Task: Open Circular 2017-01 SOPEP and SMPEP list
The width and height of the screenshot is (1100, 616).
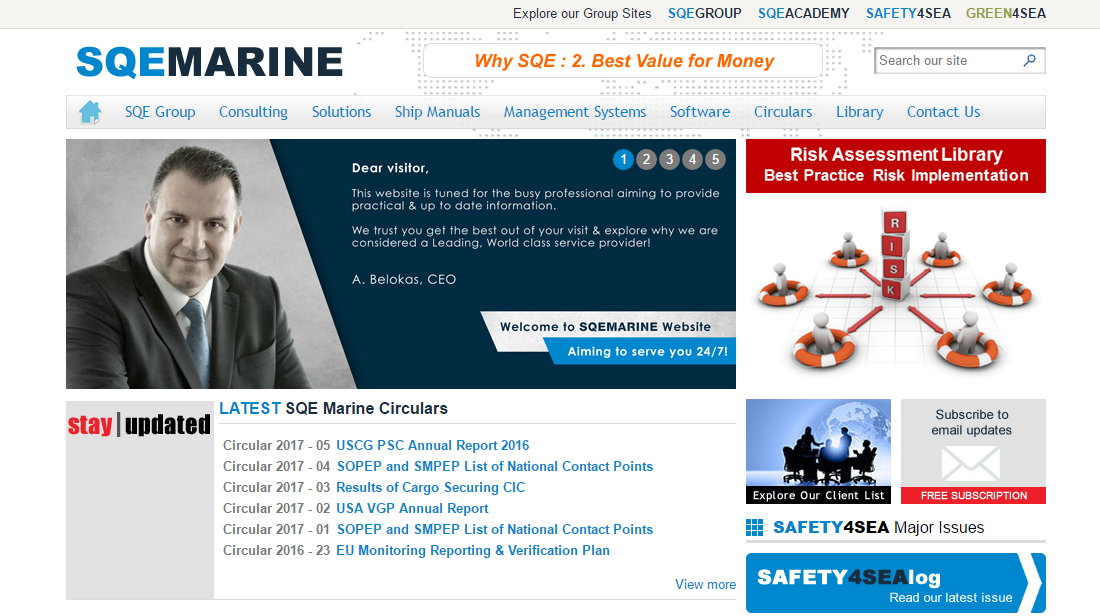Action: tap(495, 530)
